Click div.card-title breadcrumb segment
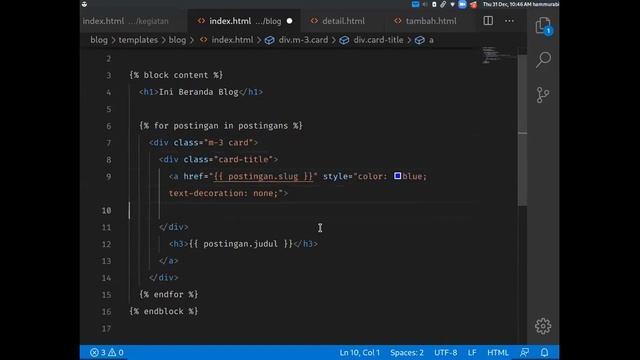Image resolution: width=640 pixels, height=360 pixels. tap(371, 40)
